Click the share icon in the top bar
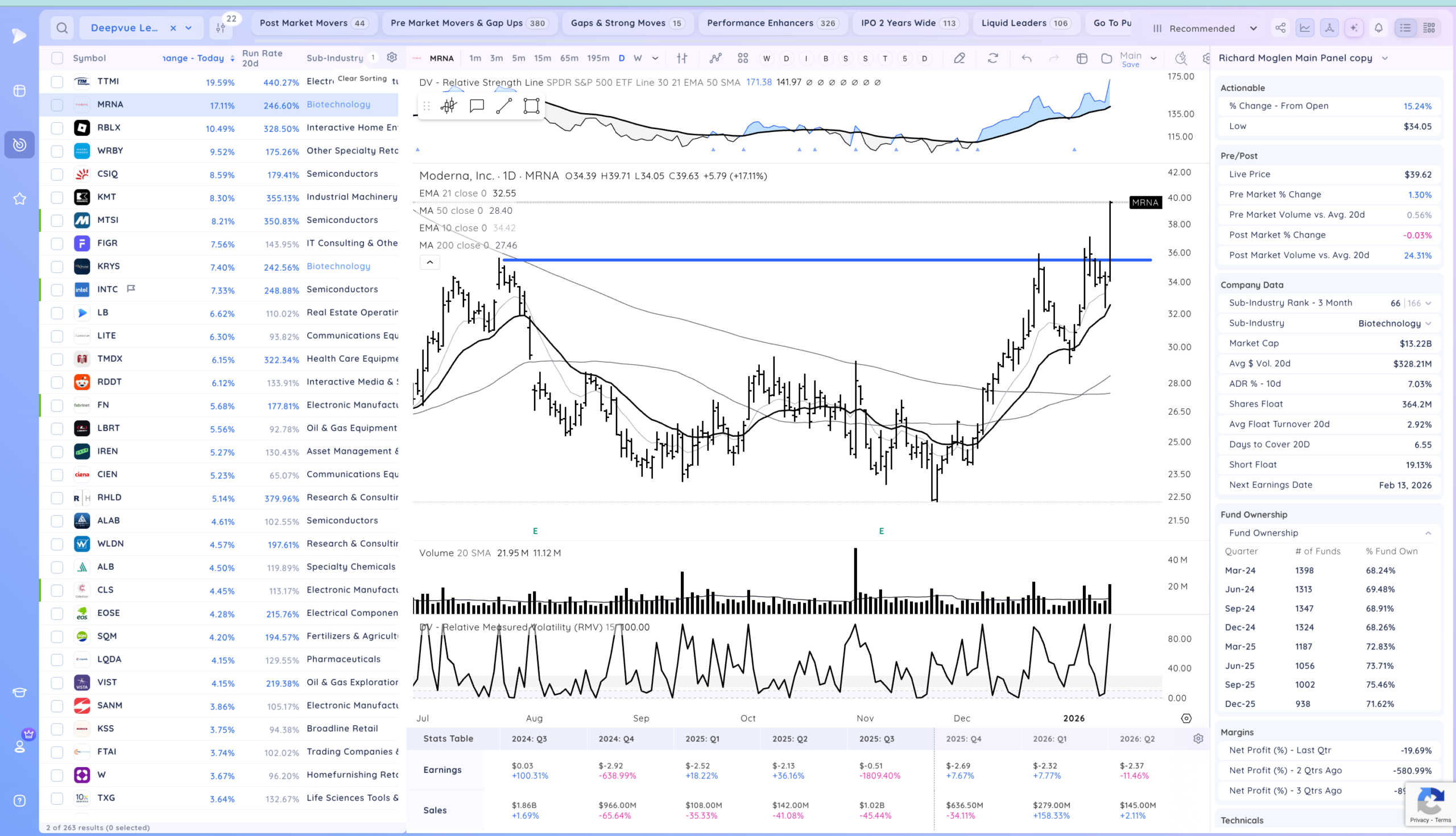Viewport: 1456px width, 836px height. 1280,27
